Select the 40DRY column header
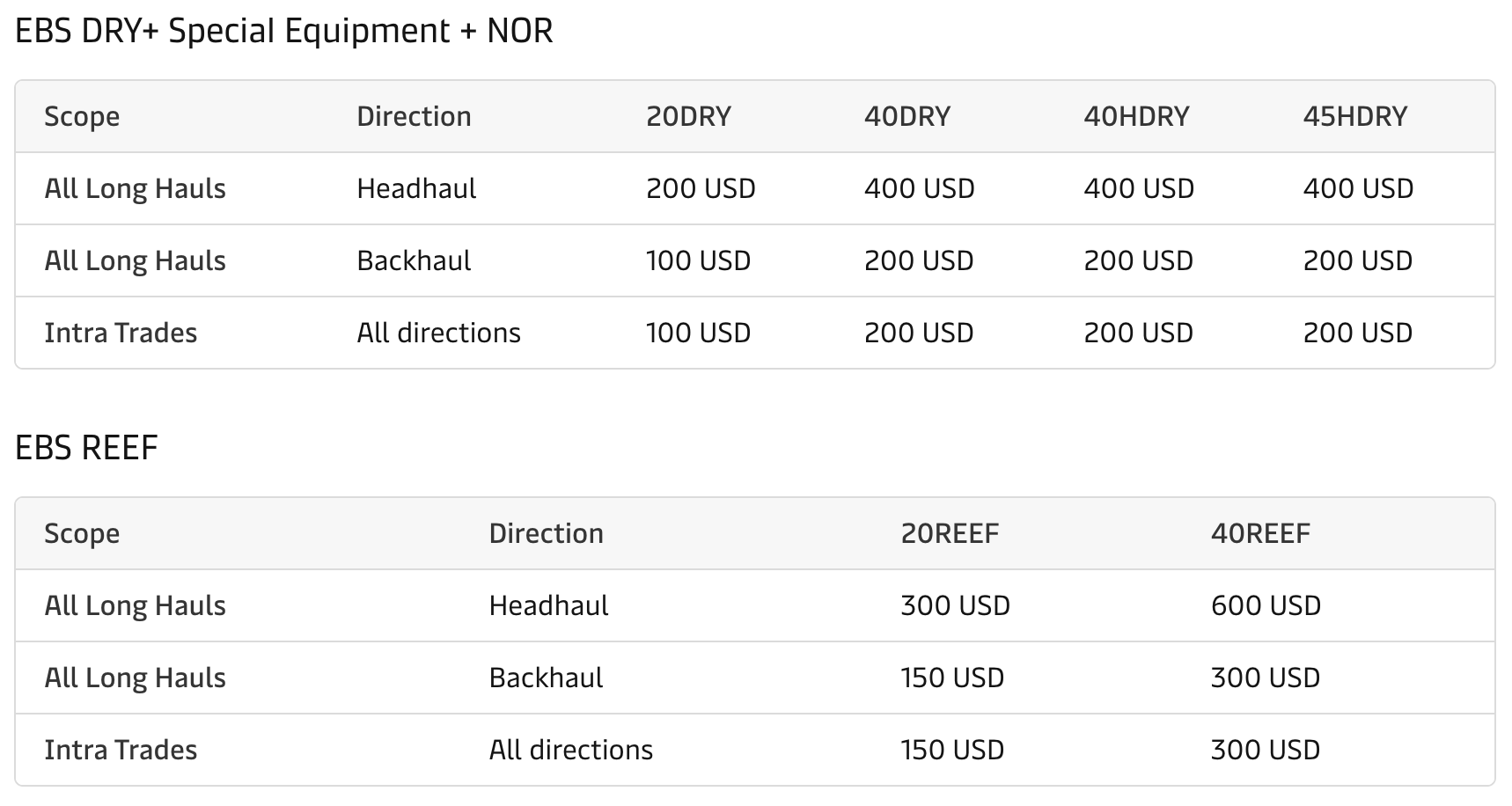The height and width of the screenshot is (806, 1512). click(906, 117)
